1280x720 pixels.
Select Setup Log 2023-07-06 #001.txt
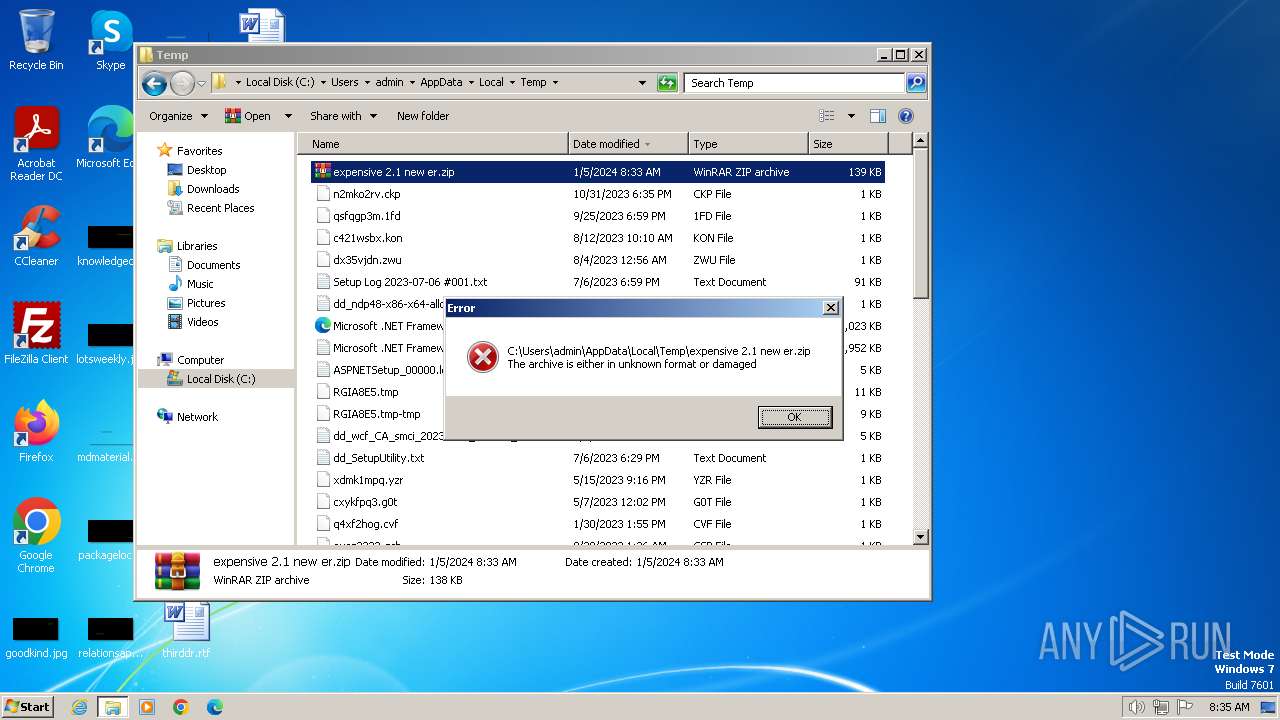coord(598,282)
